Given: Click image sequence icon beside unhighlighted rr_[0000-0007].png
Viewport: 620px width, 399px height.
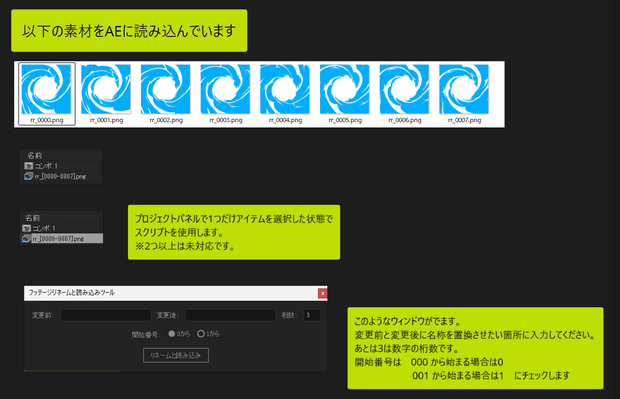Looking at the screenshot, I should coord(28,176).
